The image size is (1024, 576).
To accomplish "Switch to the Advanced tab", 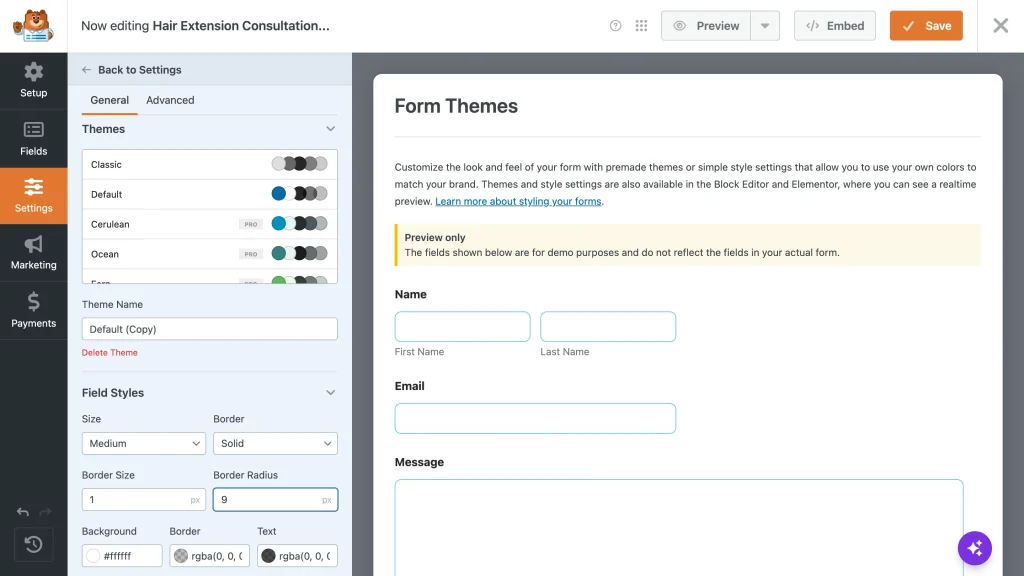I will [170, 100].
